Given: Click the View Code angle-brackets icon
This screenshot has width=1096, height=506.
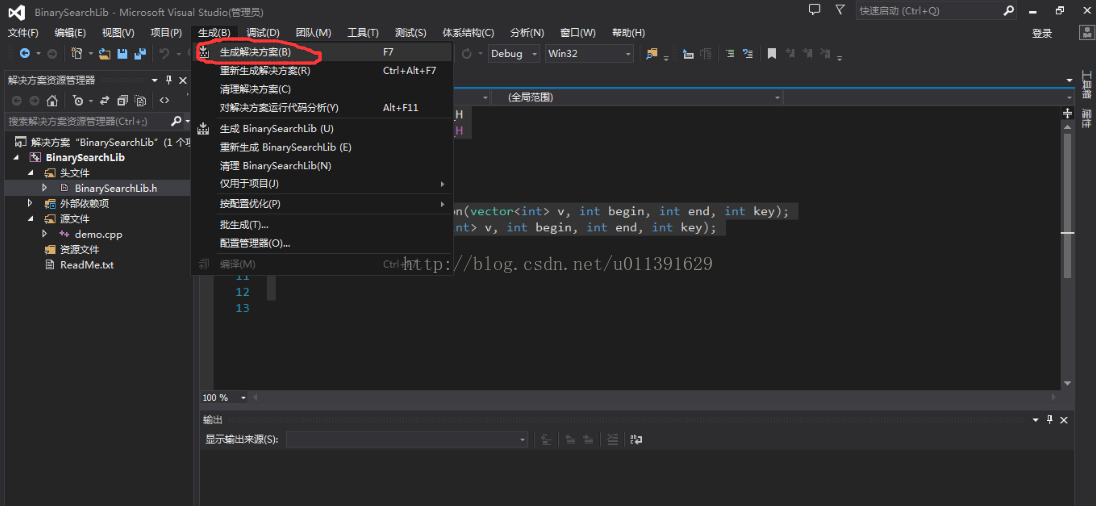Looking at the screenshot, I should pyautogui.click(x=164, y=101).
